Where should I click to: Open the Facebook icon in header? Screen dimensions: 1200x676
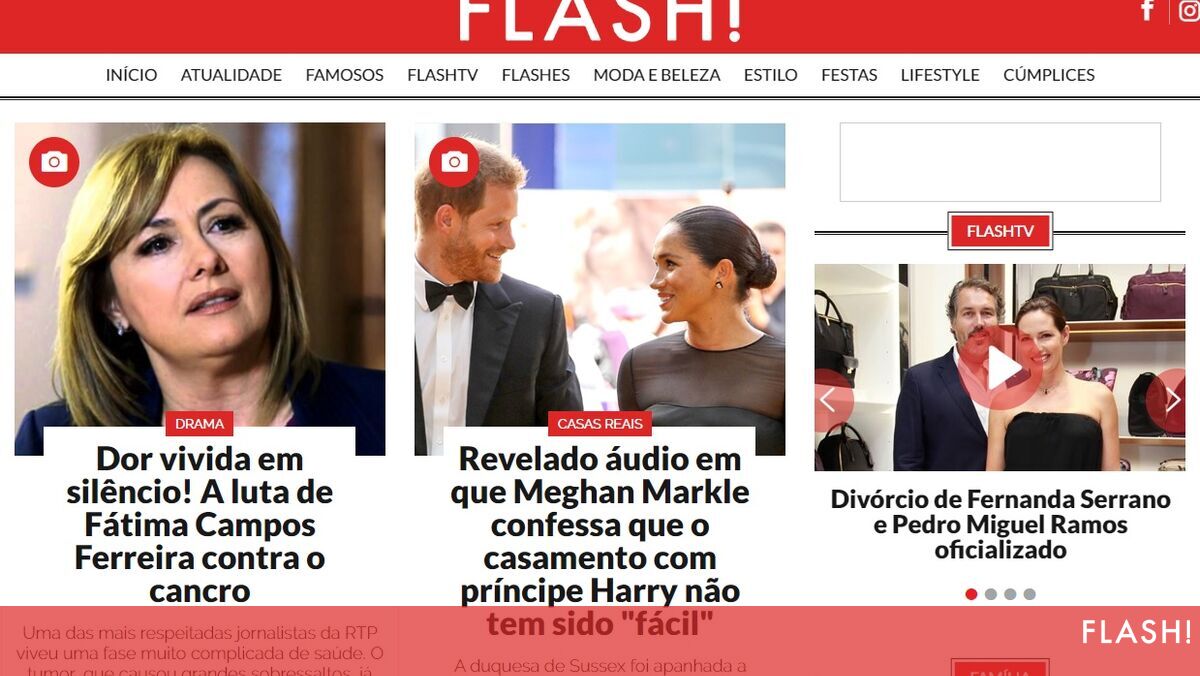pos(1147,10)
